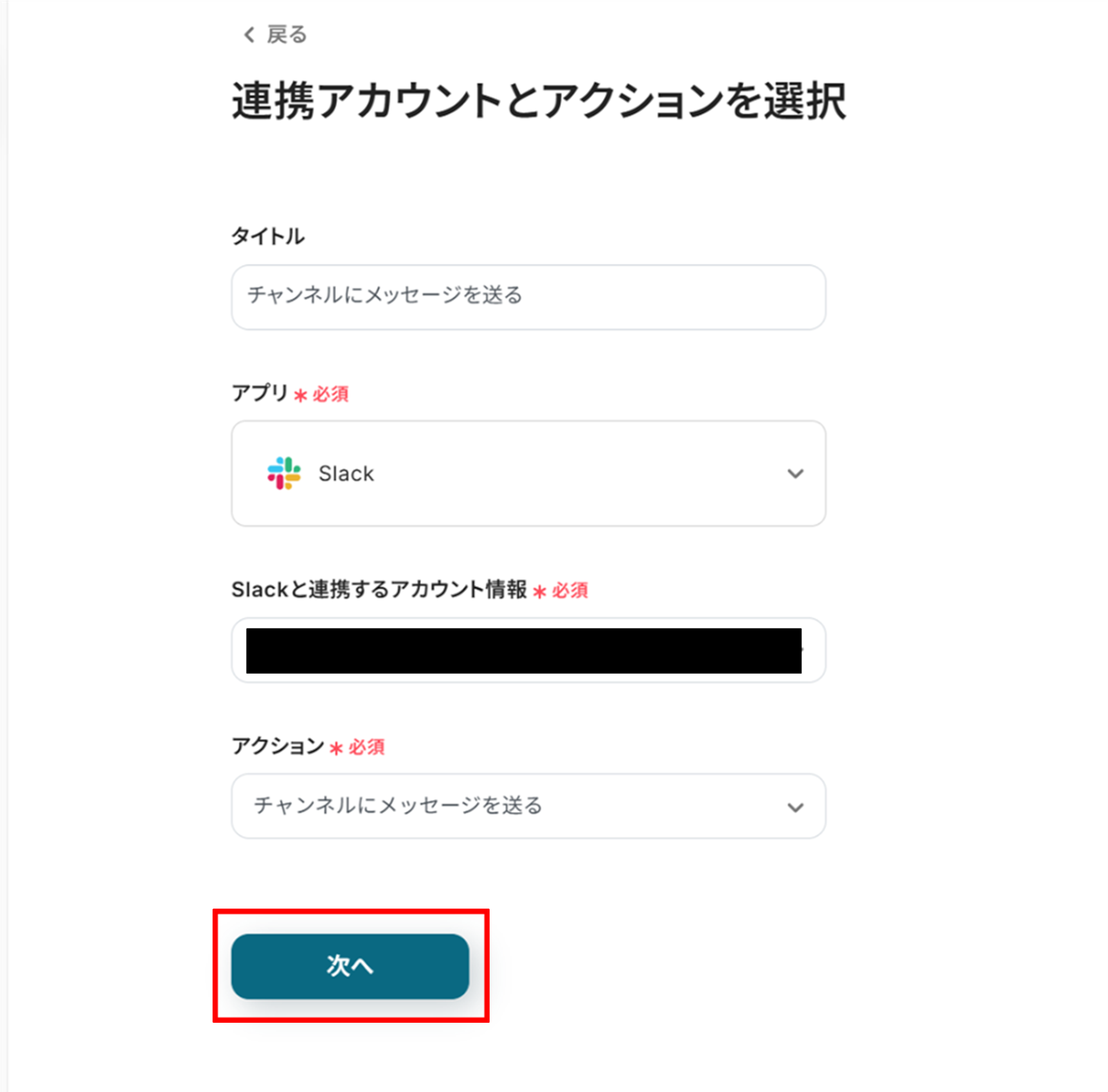The width and height of the screenshot is (1108, 1092).
Task: Go back via the 戻る link
Action: [x=286, y=35]
